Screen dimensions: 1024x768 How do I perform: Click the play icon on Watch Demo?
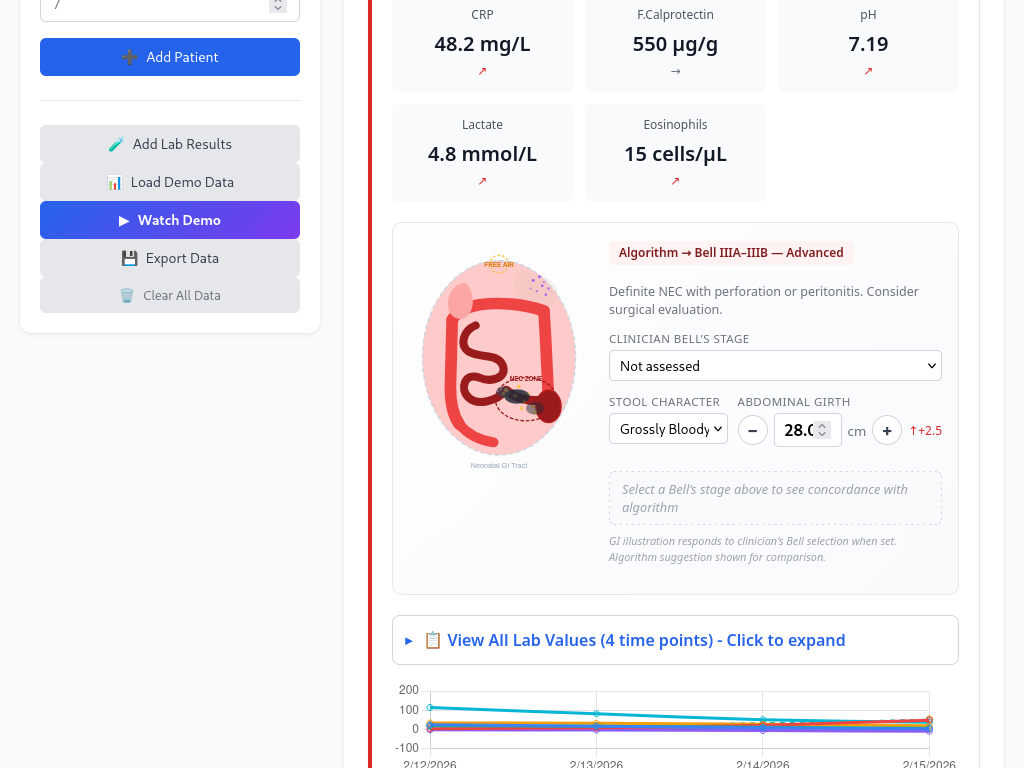tap(124, 221)
